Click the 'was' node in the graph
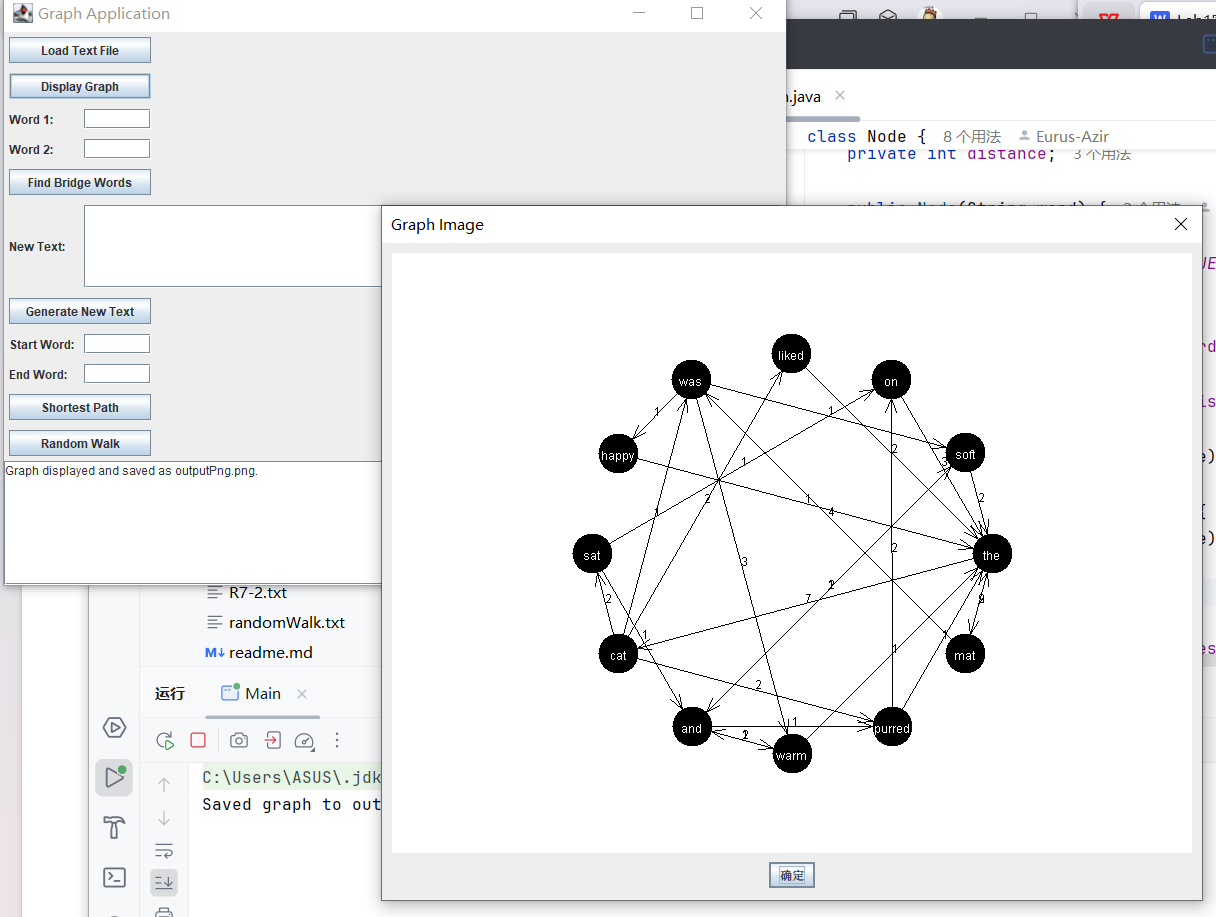This screenshot has width=1216, height=917. tap(691, 381)
